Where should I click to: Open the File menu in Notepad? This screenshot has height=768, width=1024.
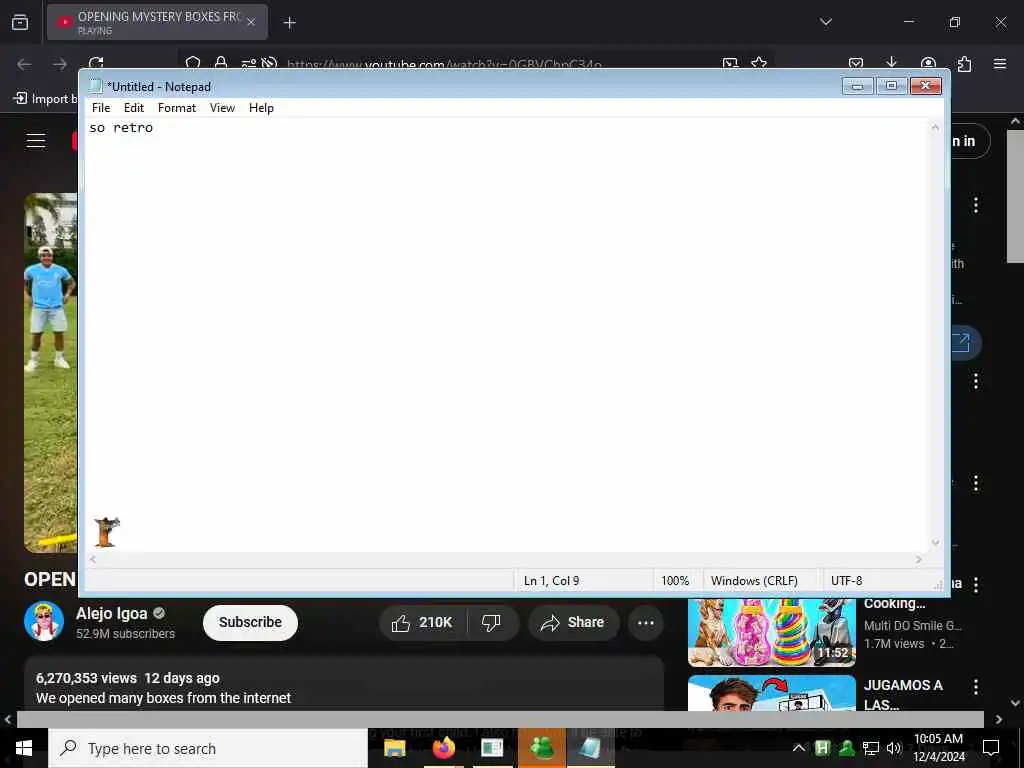tap(101, 108)
